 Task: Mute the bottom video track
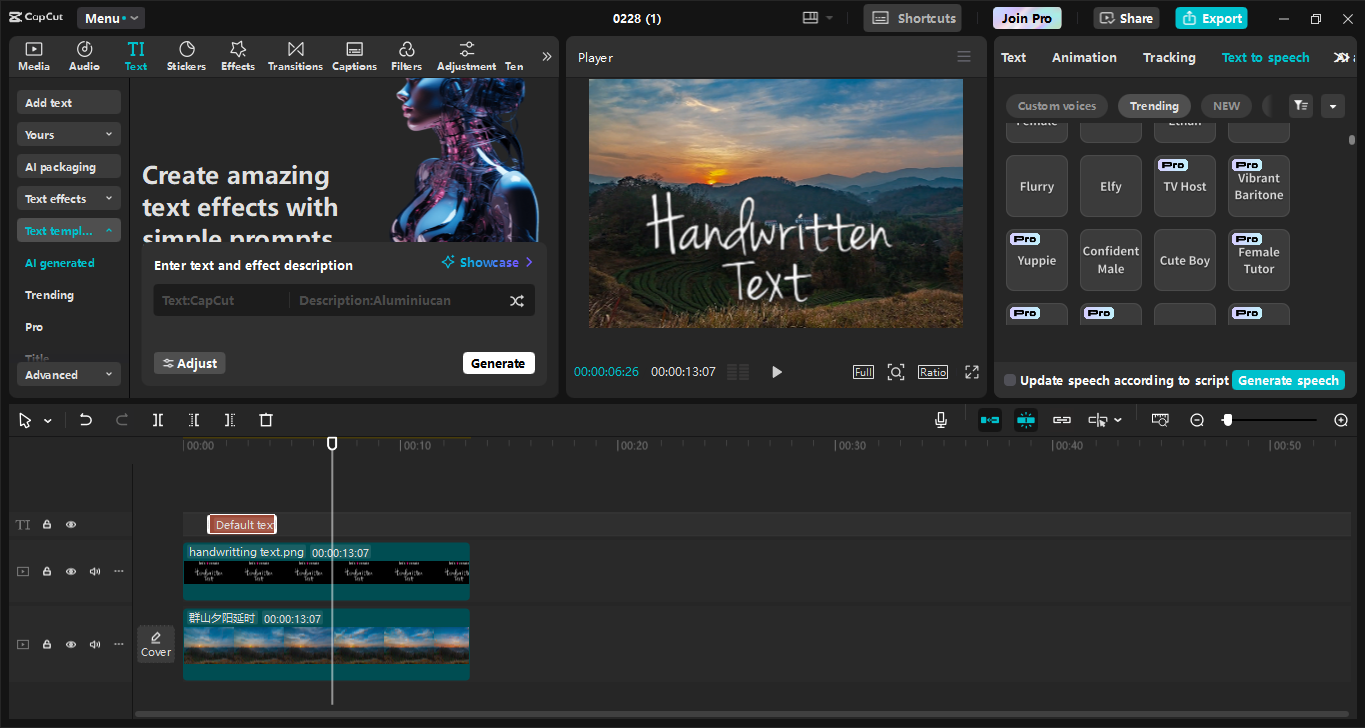pos(94,644)
